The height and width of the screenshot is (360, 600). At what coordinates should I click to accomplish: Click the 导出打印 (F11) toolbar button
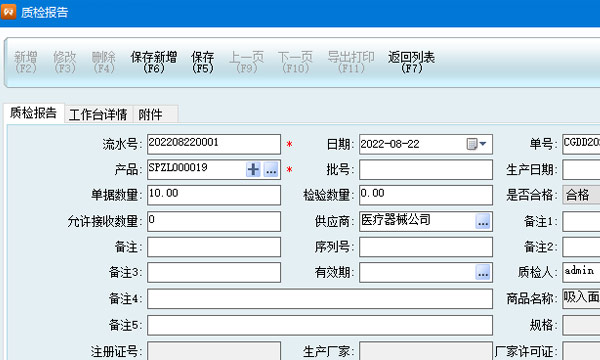(351, 62)
